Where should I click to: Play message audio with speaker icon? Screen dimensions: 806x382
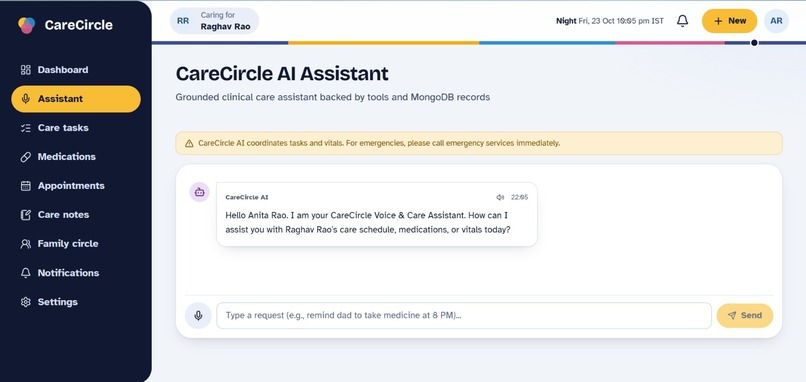[500, 197]
